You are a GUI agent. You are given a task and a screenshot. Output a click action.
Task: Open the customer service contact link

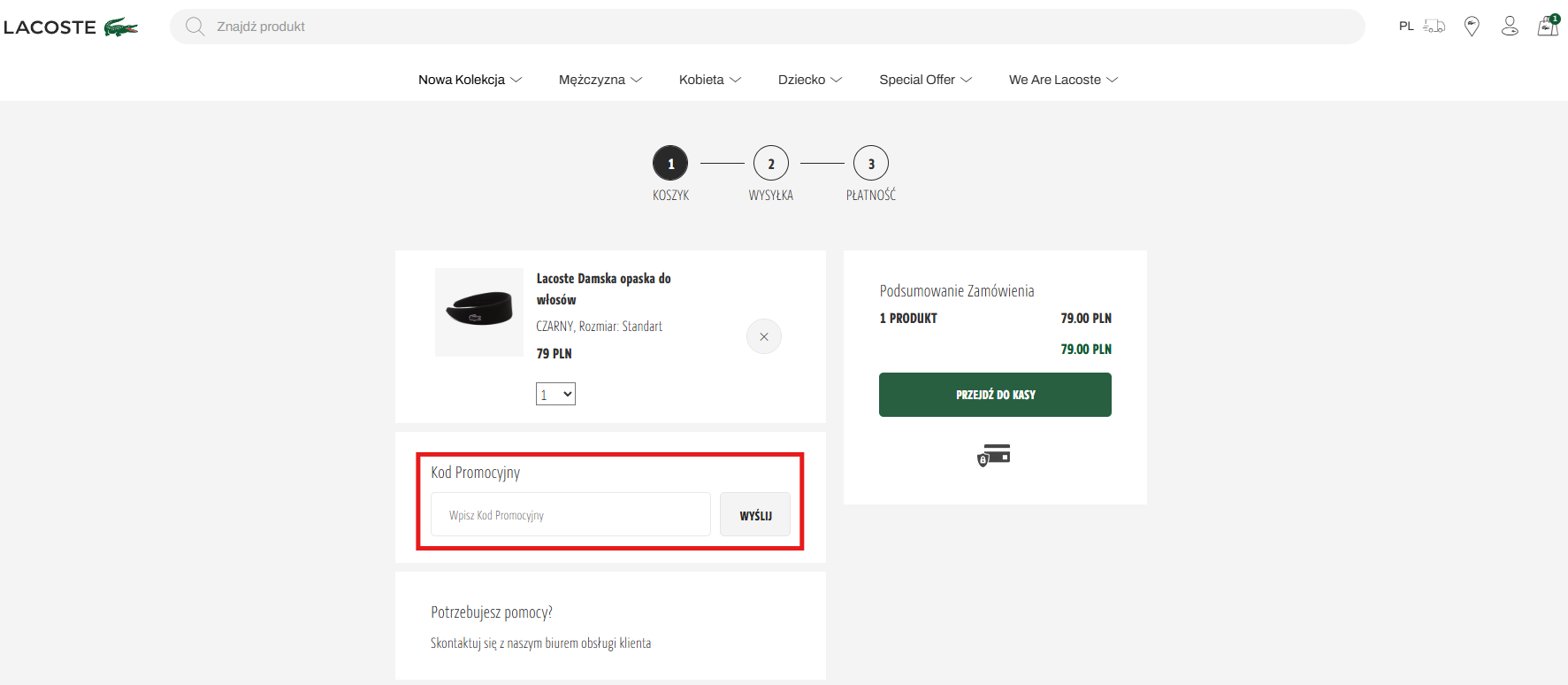coord(540,643)
